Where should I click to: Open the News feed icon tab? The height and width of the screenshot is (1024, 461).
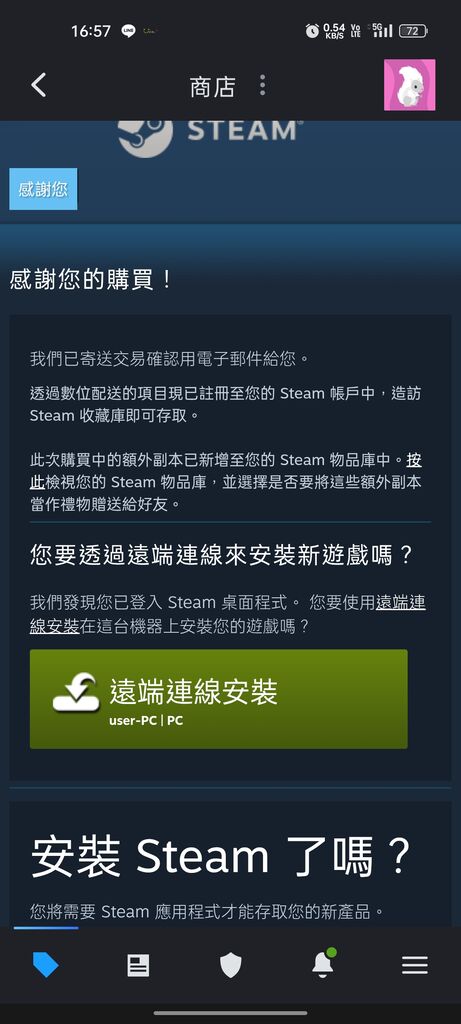(138, 965)
